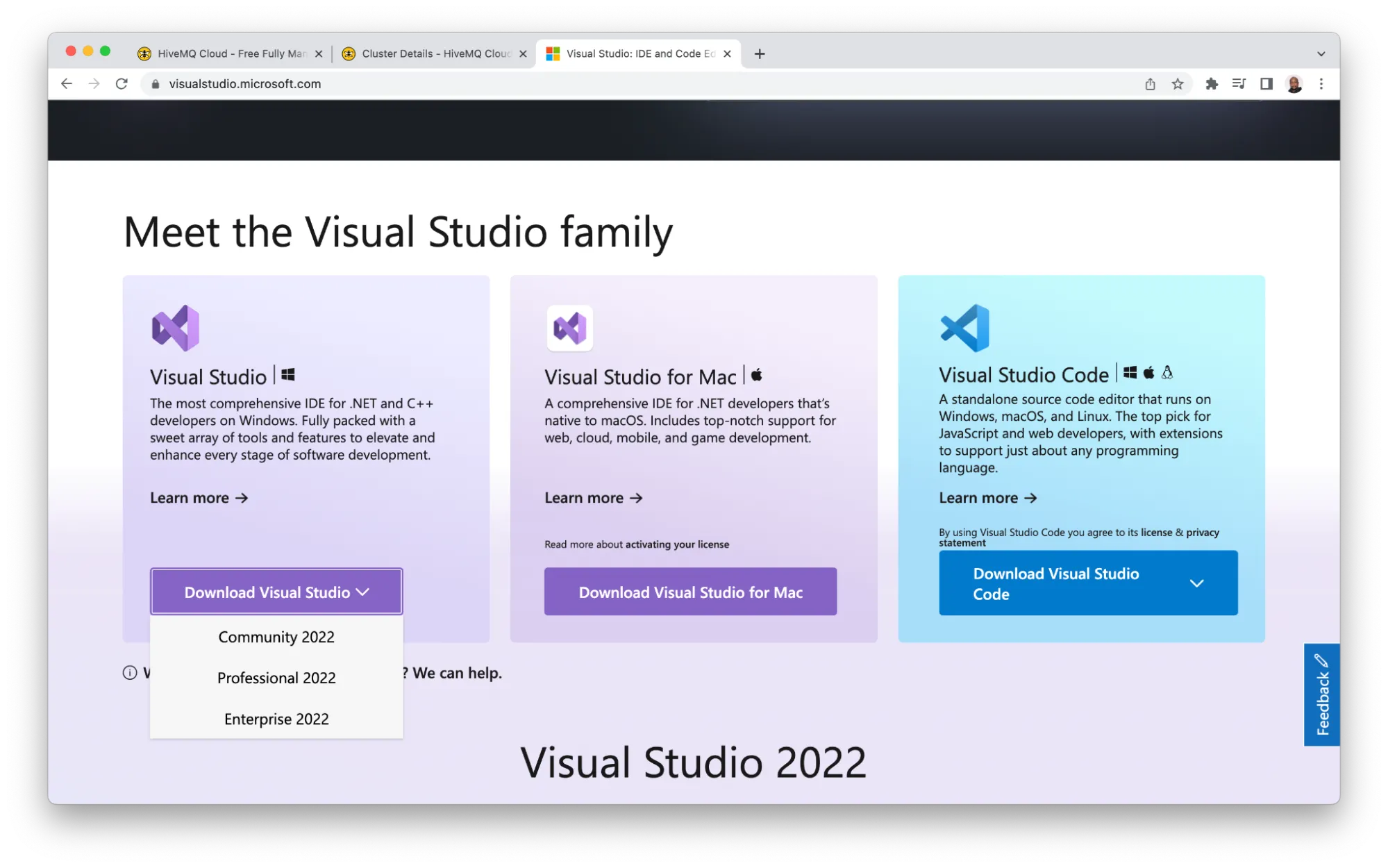The image size is (1388, 868).
Task: Click Download Visual Studio for Mac button
Action: (x=690, y=591)
